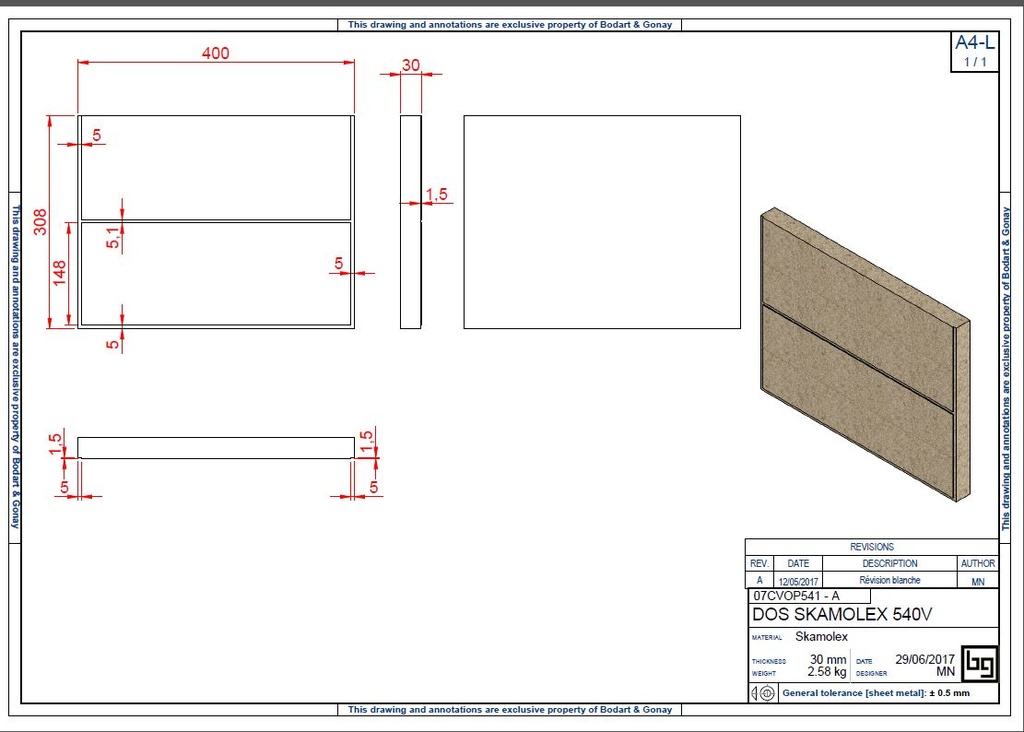Click the projection symbol beside General tolerance

761,693
